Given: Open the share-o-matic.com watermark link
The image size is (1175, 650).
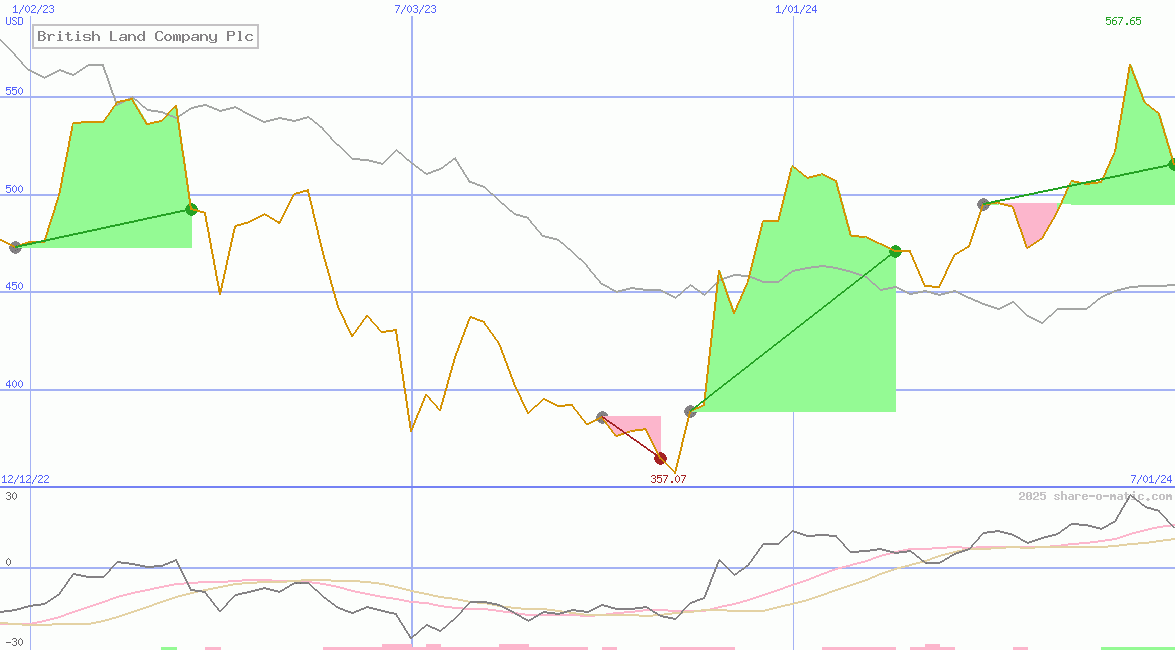Looking at the screenshot, I should coord(1094,496).
